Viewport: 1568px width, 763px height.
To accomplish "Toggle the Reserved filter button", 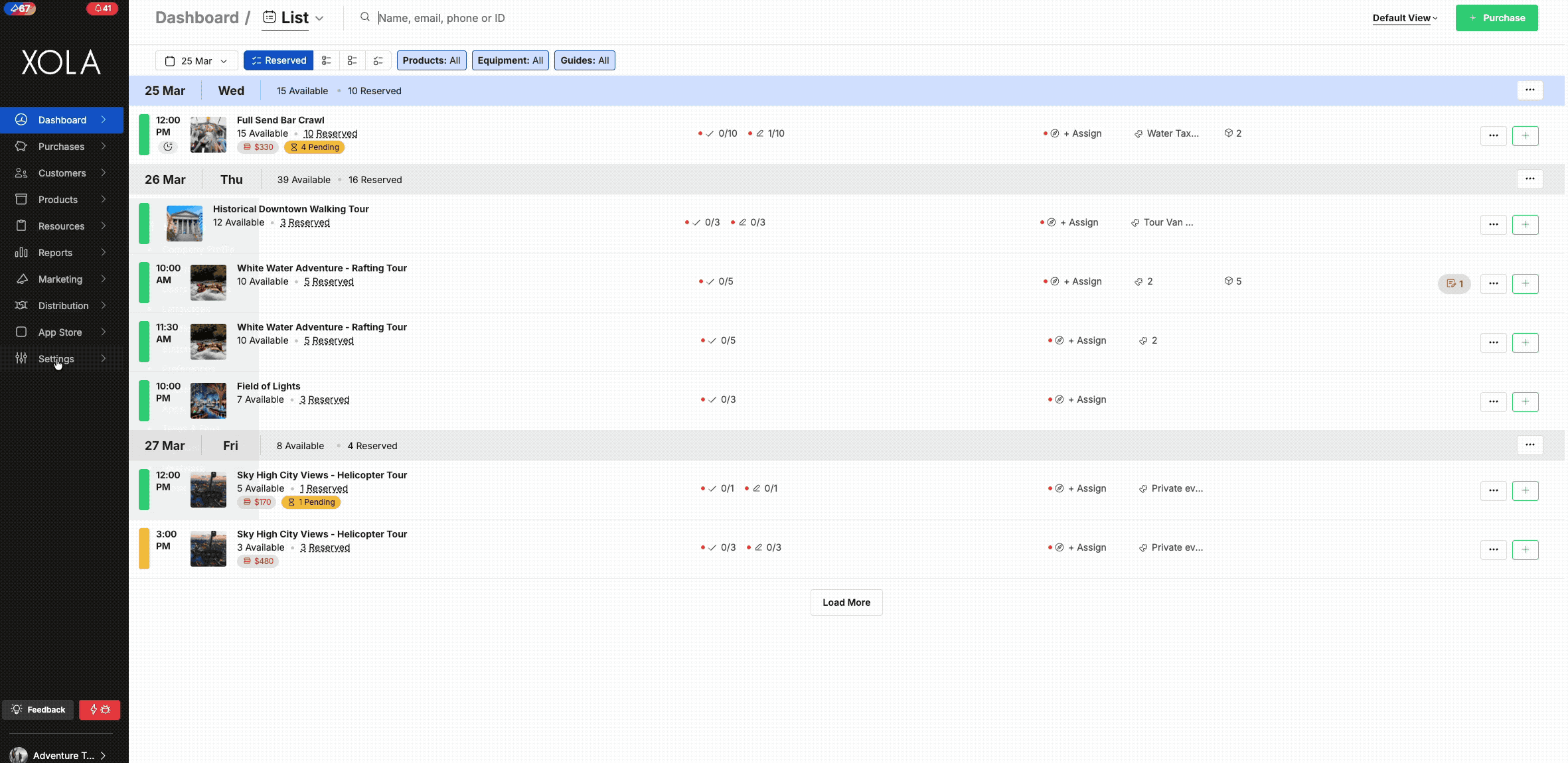I will pos(278,60).
